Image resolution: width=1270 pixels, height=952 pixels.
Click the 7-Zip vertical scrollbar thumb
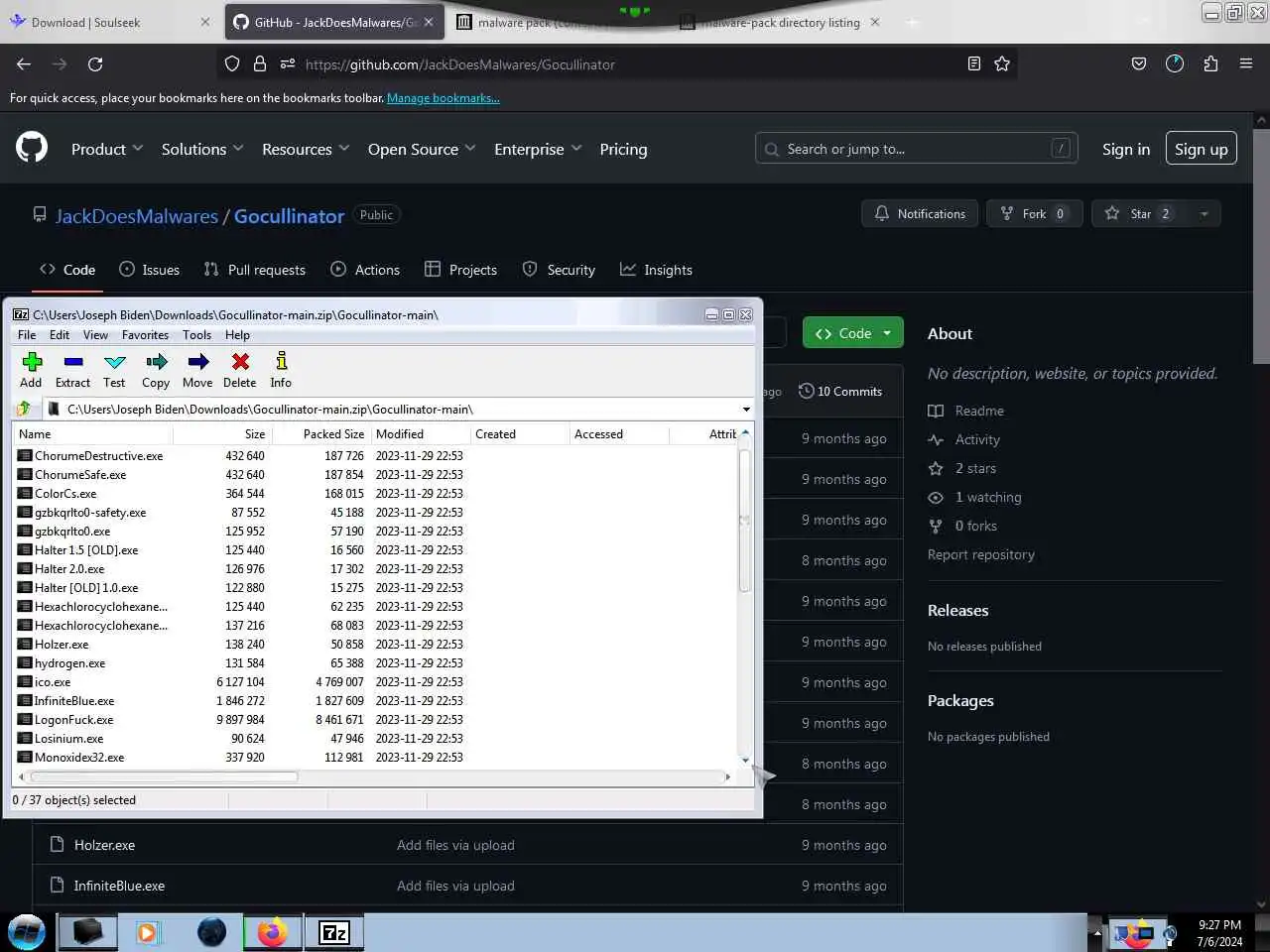[x=744, y=521]
